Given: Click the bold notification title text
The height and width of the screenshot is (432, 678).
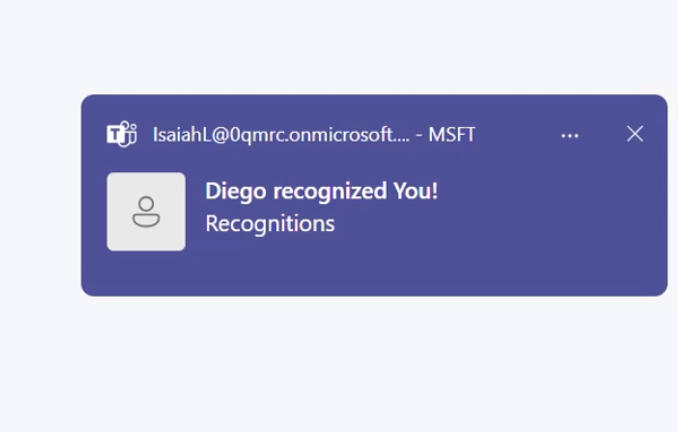Looking at the screenshot, I should point(321,191).
